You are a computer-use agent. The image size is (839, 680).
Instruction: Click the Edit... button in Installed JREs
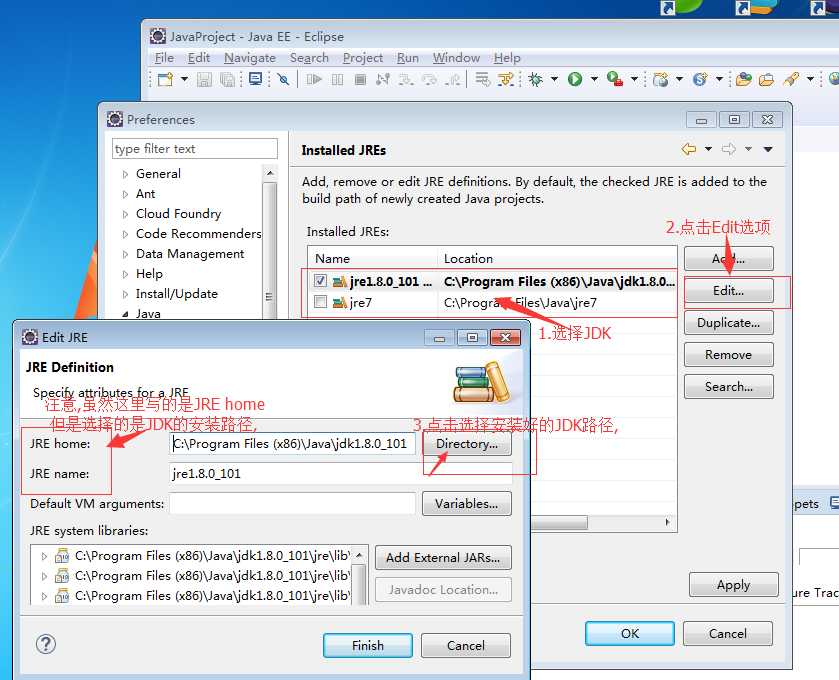728,291
